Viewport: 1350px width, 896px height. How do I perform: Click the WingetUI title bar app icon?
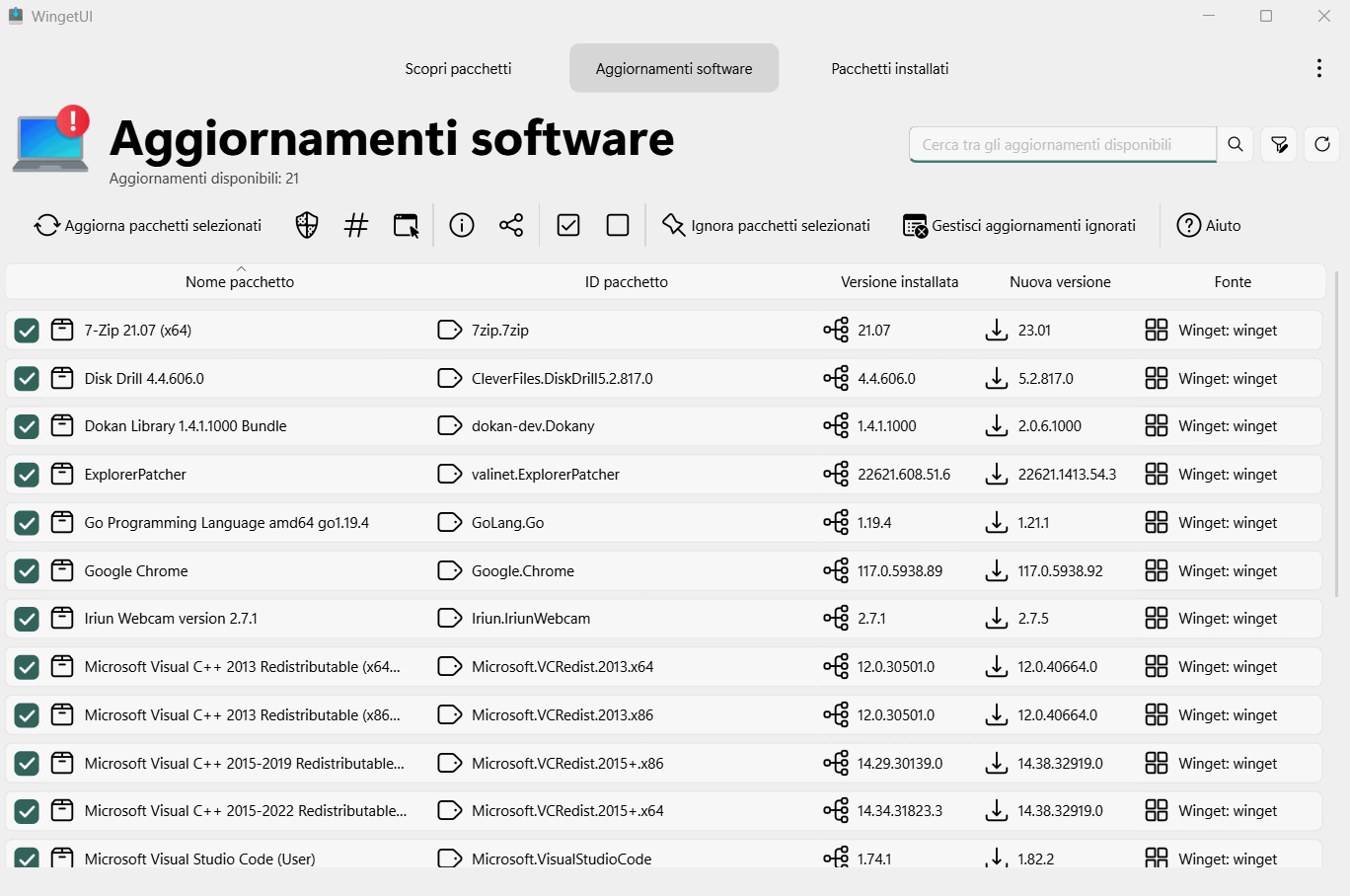pos(16,16)
